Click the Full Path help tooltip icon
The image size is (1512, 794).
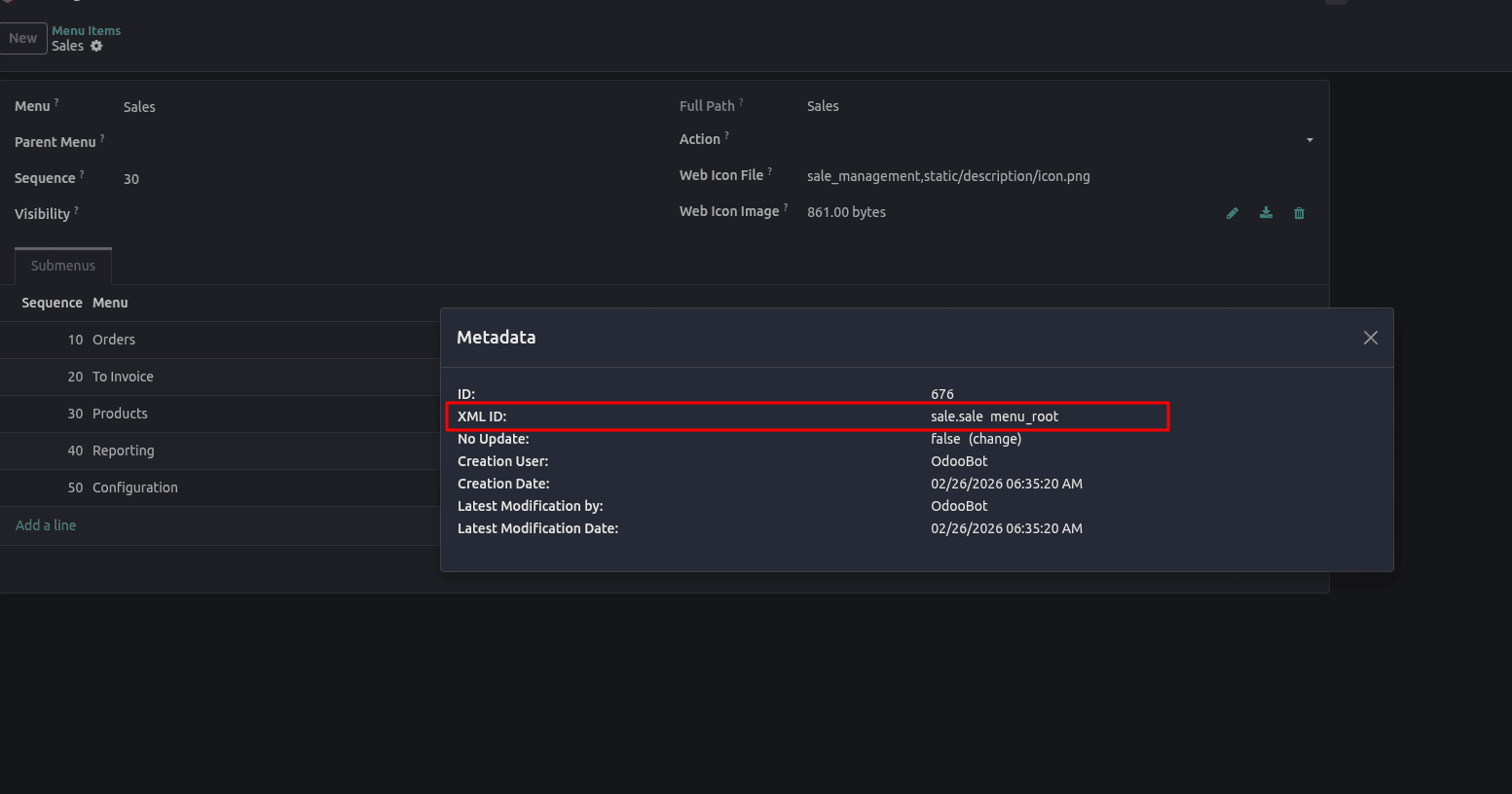point(742,100)
